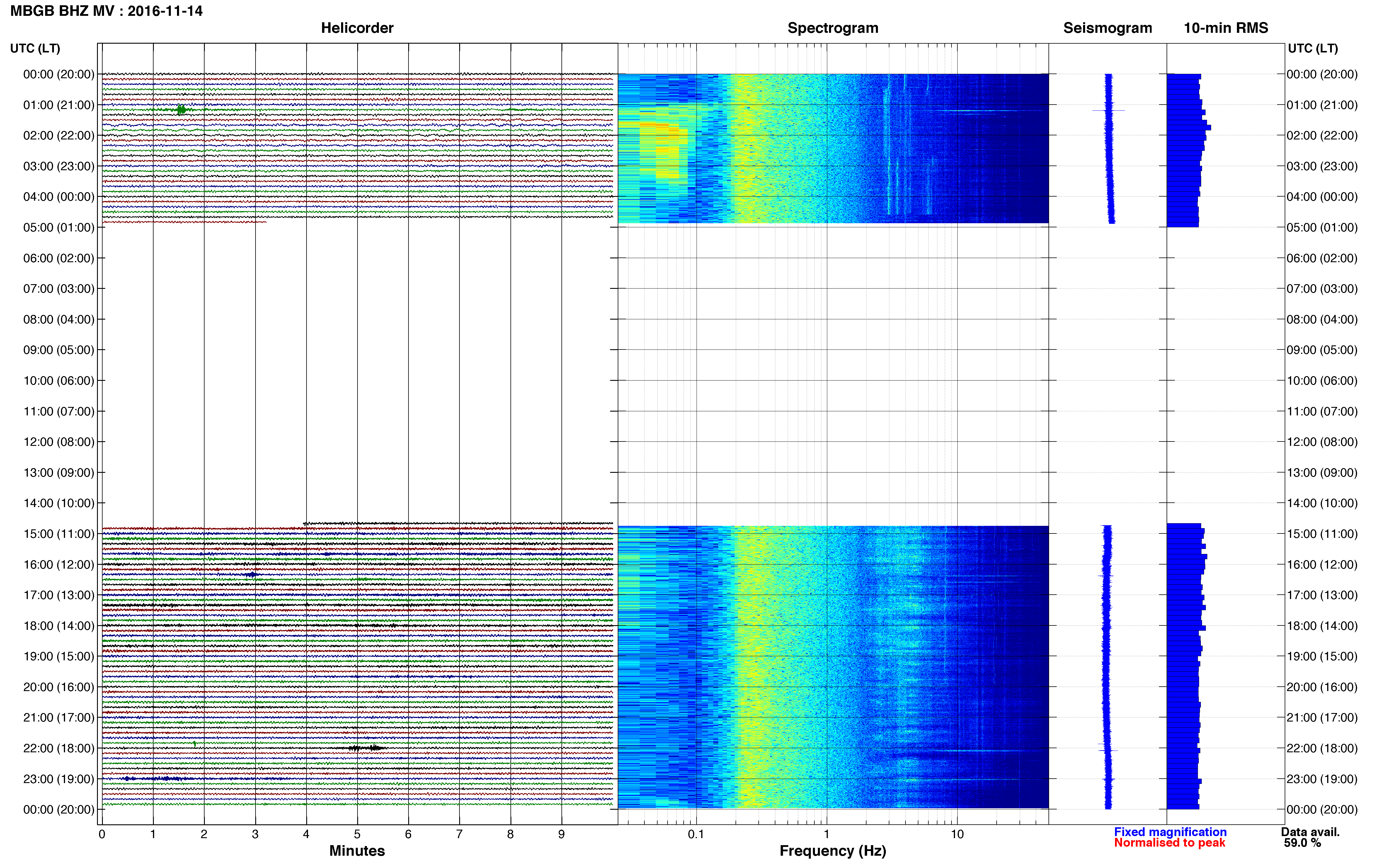Click the right 'UTC (LT)' axis label
Image resolution: width=1389 pixels, height=868 pixels.
(x=1313, y=48)
